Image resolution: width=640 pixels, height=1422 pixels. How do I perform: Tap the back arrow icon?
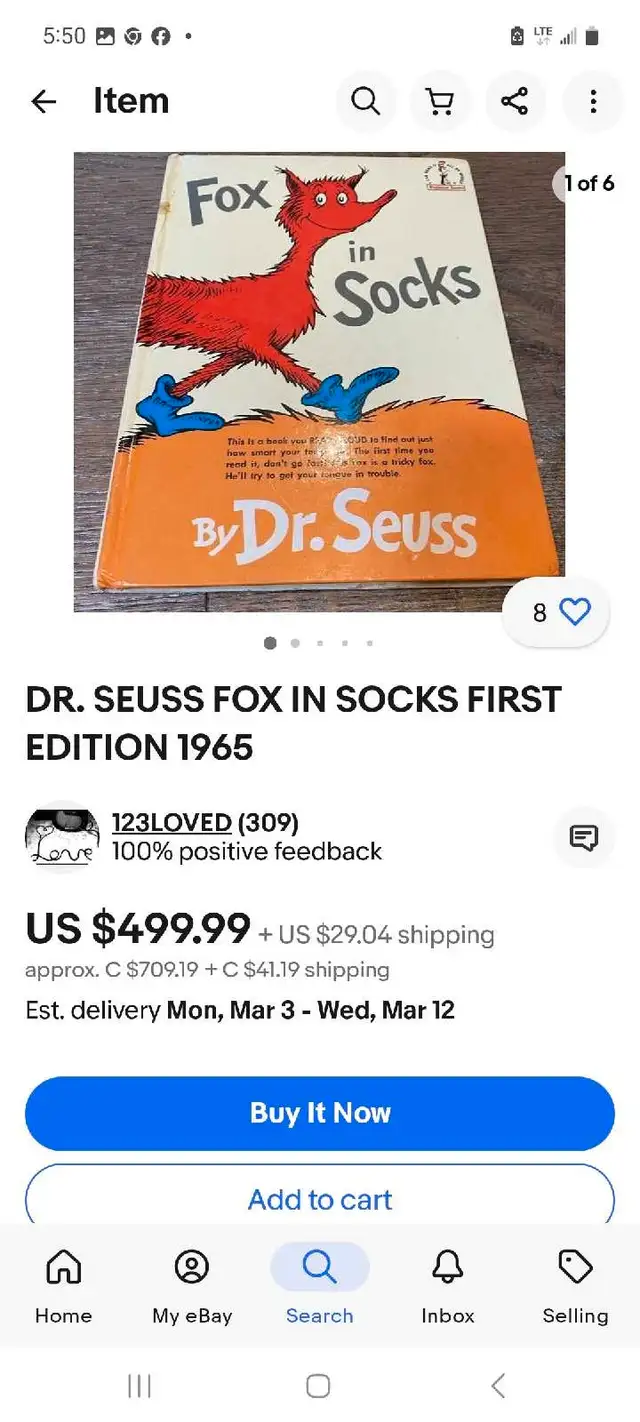coord(44,101)
